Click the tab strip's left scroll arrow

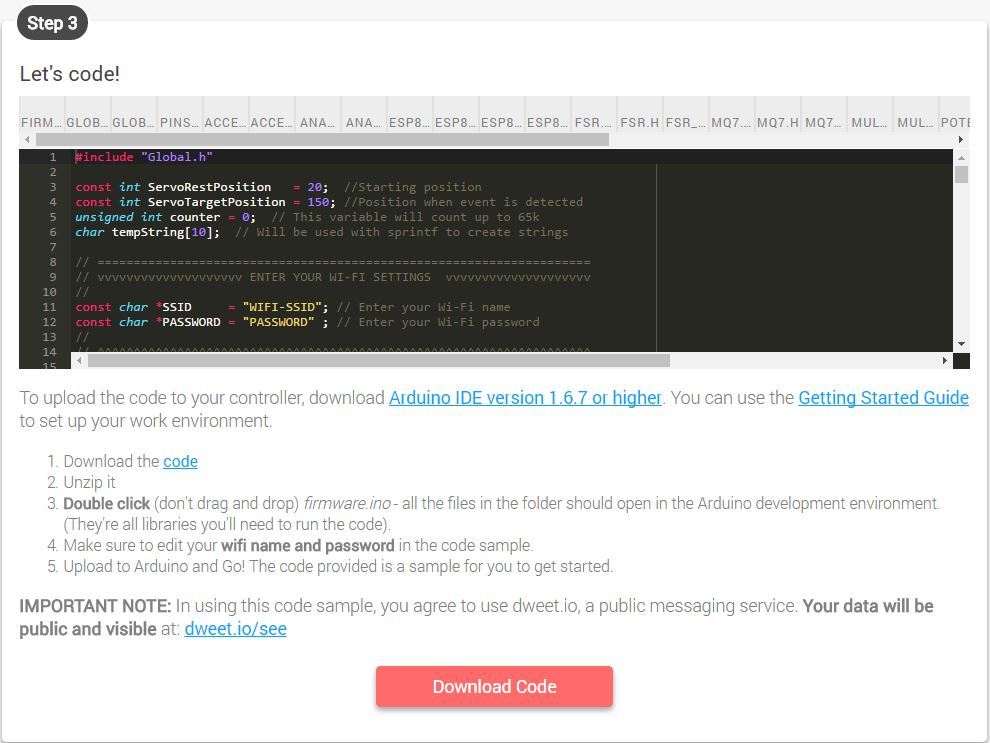[27, 140]
